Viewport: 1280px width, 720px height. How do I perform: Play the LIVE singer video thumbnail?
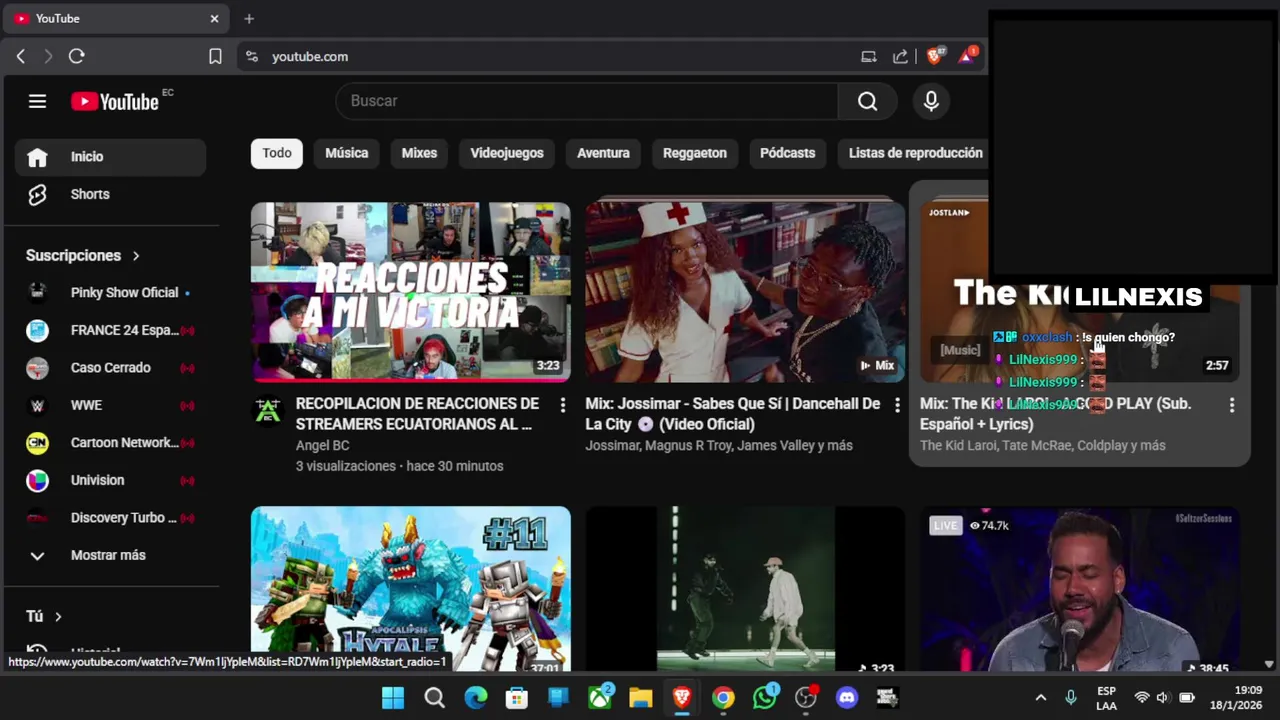point(1080,589)
